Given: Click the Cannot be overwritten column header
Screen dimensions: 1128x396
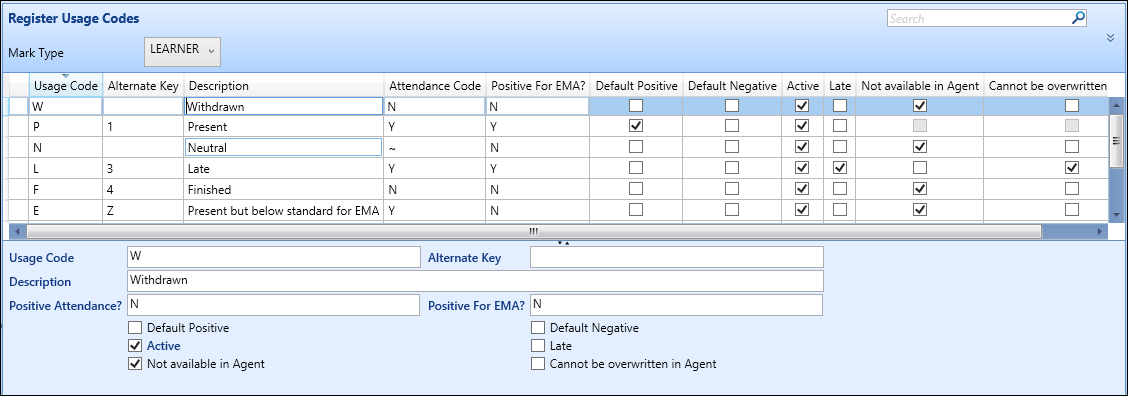Looking at the screenshot, I should pos(1047,86).
